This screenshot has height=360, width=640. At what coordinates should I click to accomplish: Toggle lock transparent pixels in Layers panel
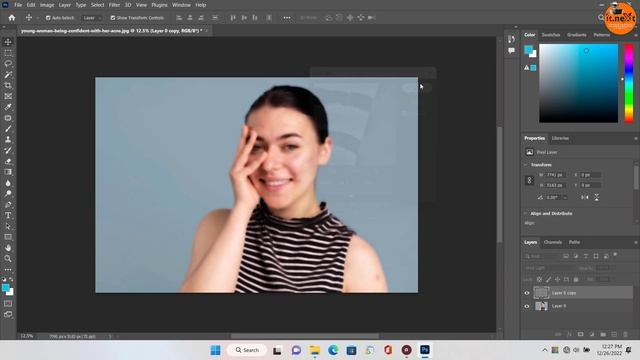click(539, 280)
